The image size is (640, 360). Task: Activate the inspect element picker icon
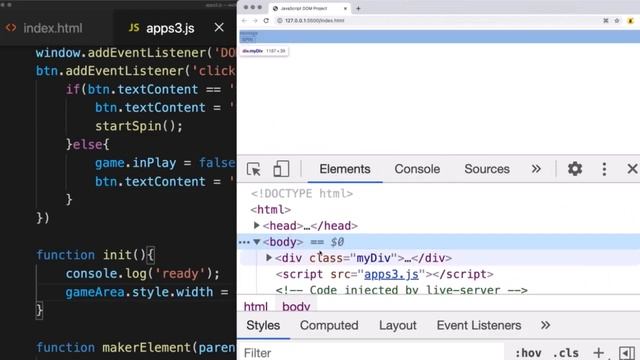(x=253, y=169)
